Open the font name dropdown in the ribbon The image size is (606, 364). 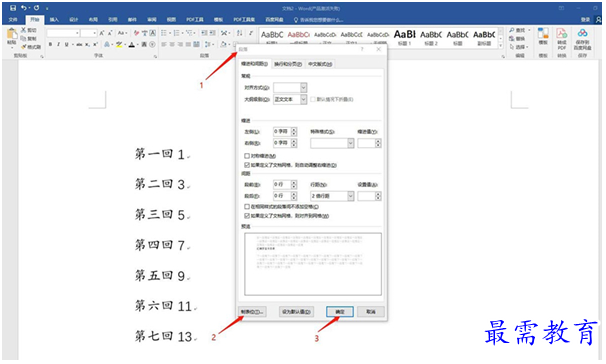click(x=78, y=33)
